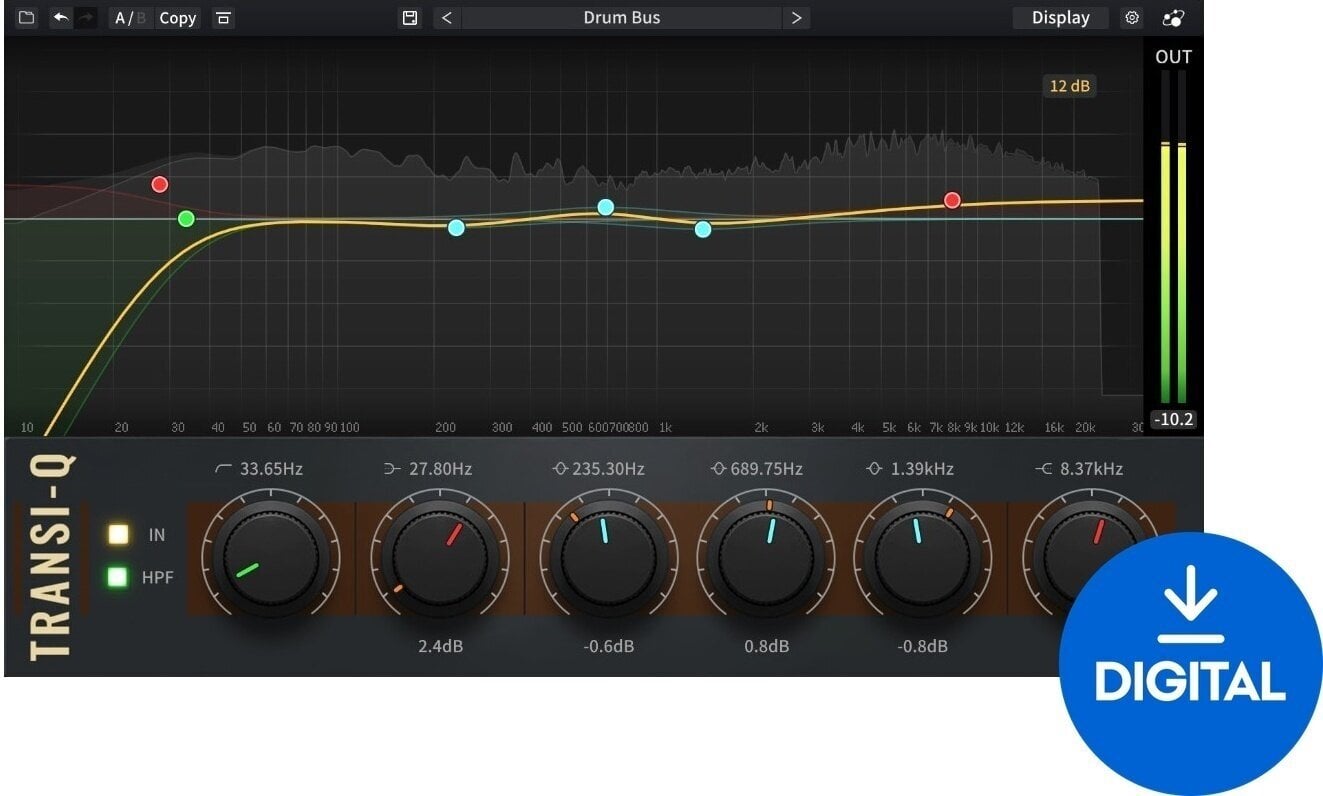Screen dimensions: 1323x796
Task: Click the 33.65Hz high-pass knob
Action: [271, 558]
